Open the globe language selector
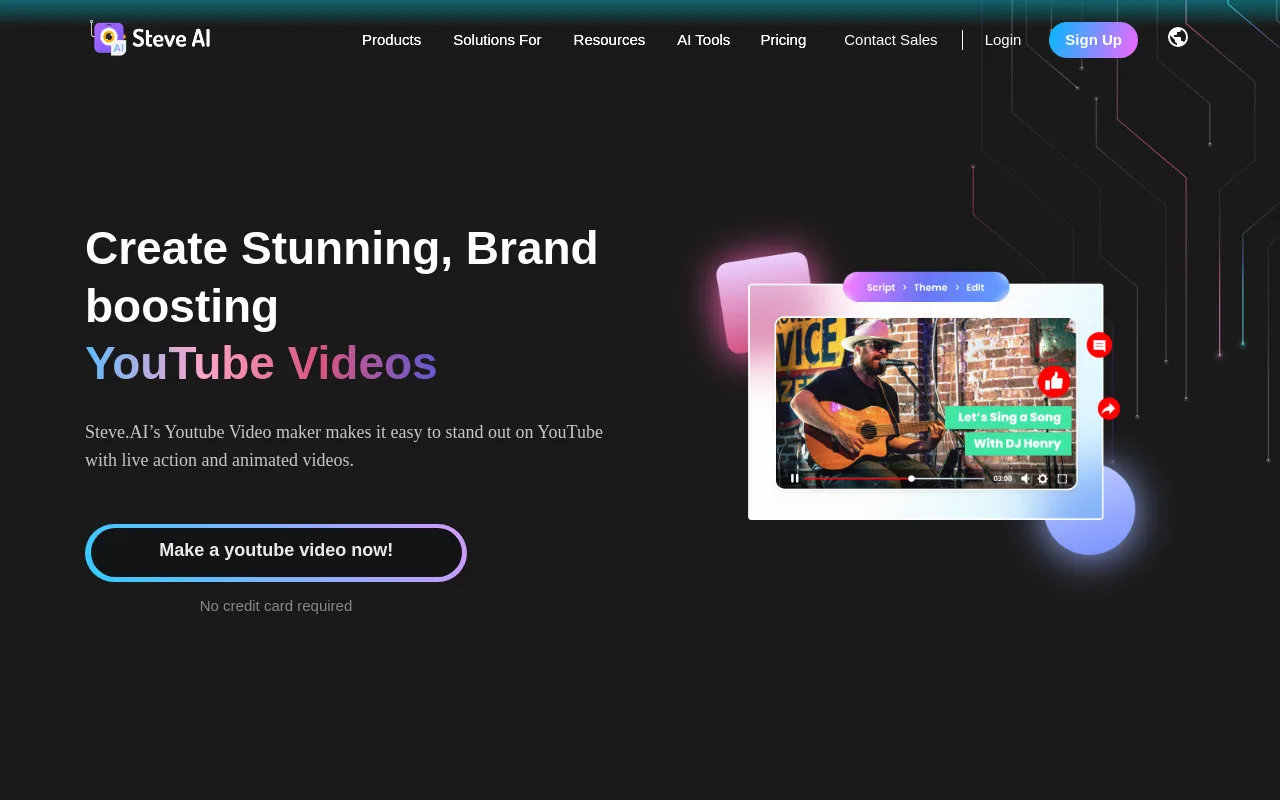The width and height of the screenshot is (1280, 800). [x=1178, y=37]
